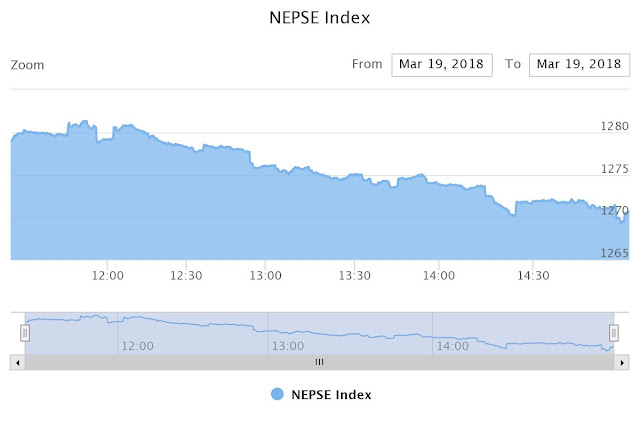Click the 13:30 tick on x-axis
Viewport: 640px width, 427px height.
pyautogui.click(x=355, y=276)
